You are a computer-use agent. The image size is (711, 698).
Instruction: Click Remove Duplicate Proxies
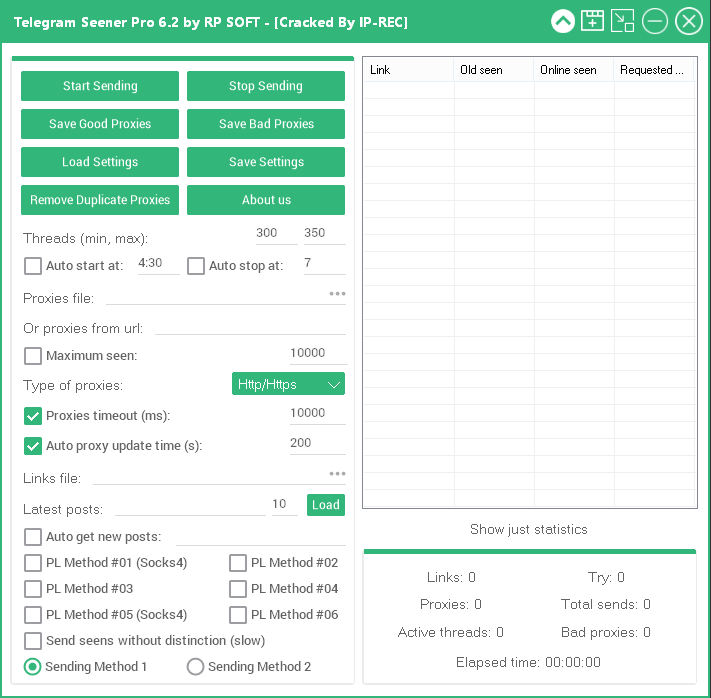[x=100, y=200]
